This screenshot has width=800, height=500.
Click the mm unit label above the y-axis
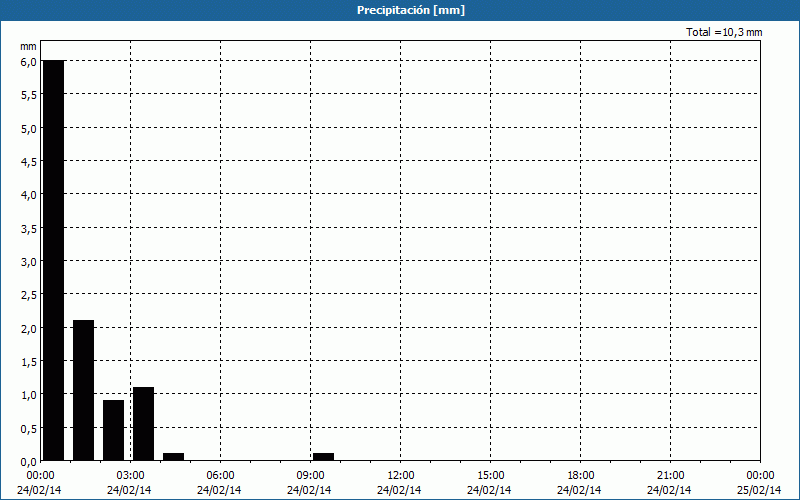[28, 46]
